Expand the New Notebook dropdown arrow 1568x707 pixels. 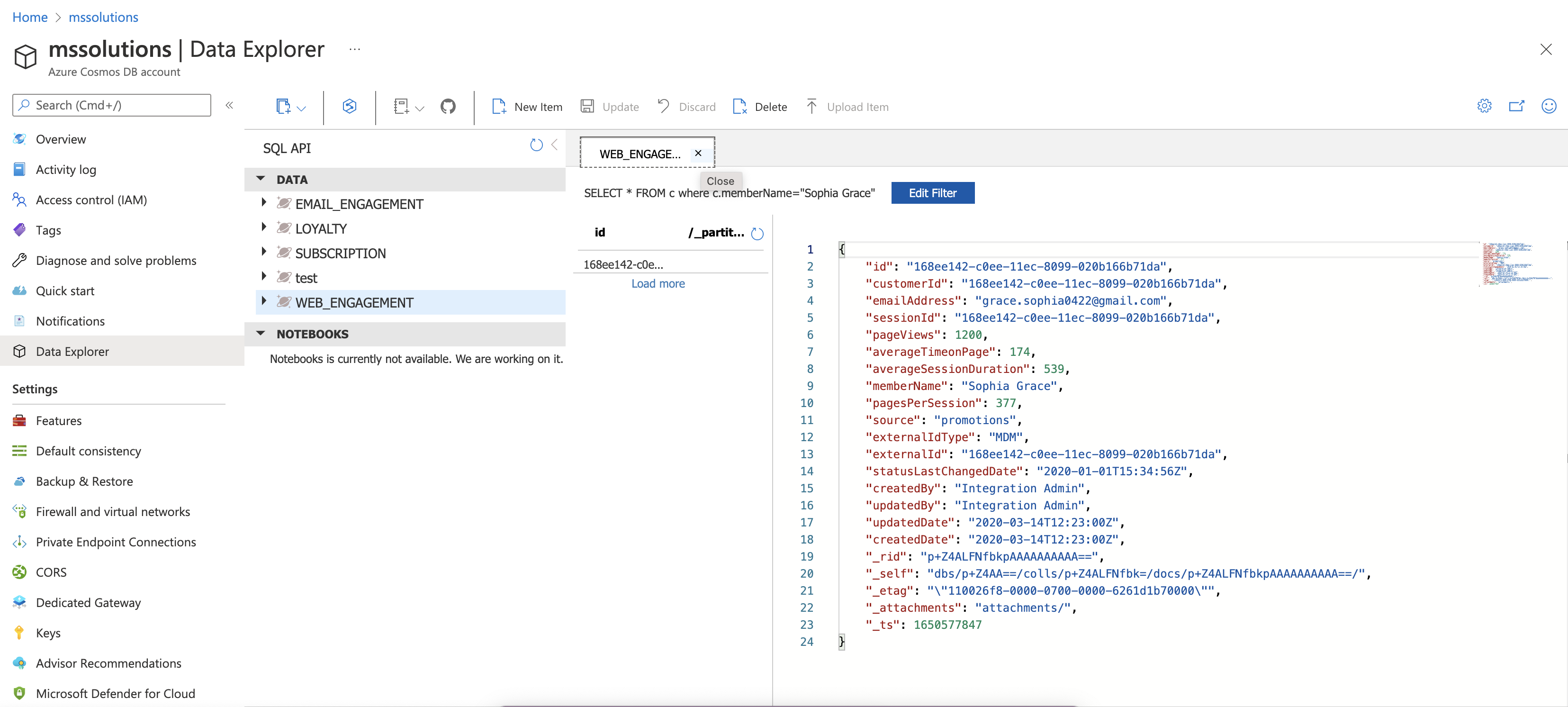(x=419, y=108)
